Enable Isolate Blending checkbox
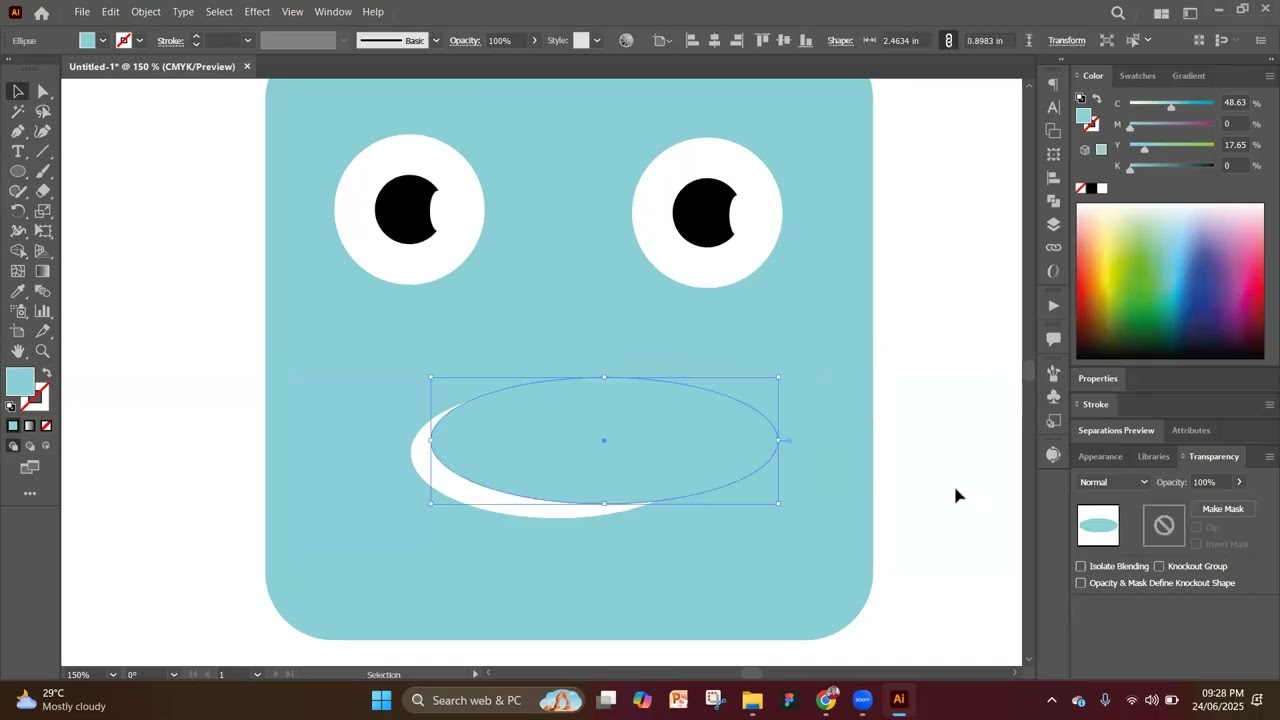Screen dimensions: 1280x720 click(x=1080, y=566)
